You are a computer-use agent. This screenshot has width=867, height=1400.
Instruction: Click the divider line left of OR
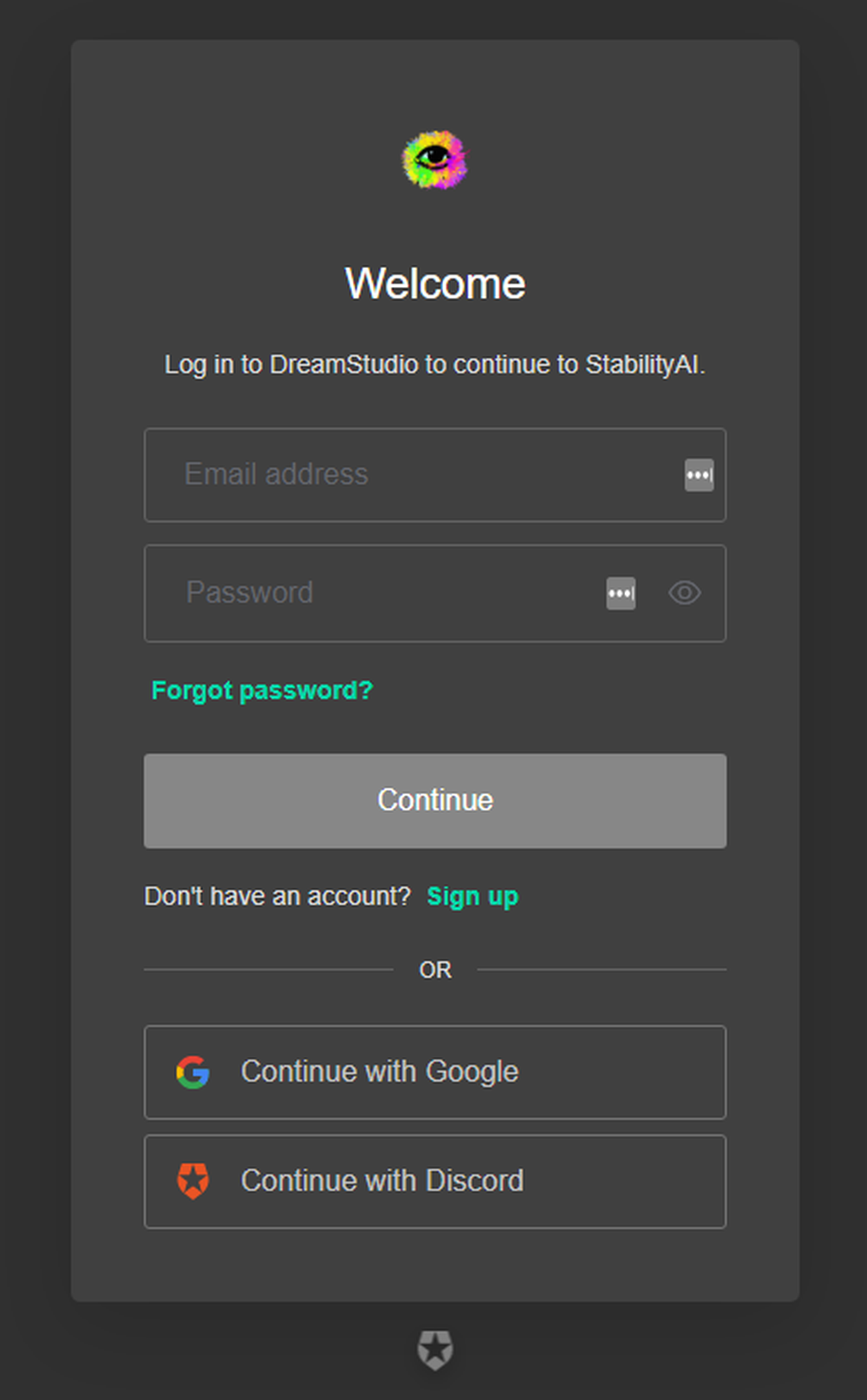pos(269,969)
